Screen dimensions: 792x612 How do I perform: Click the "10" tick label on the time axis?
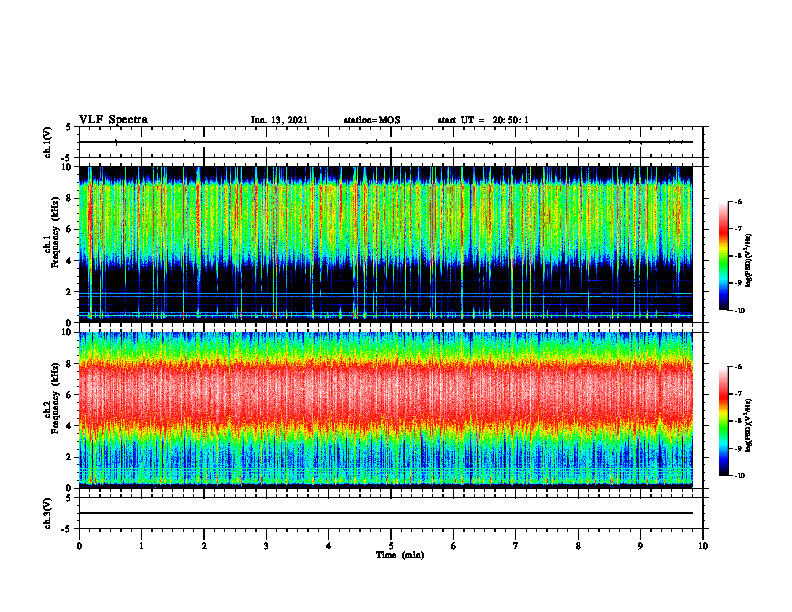[703, 546]
